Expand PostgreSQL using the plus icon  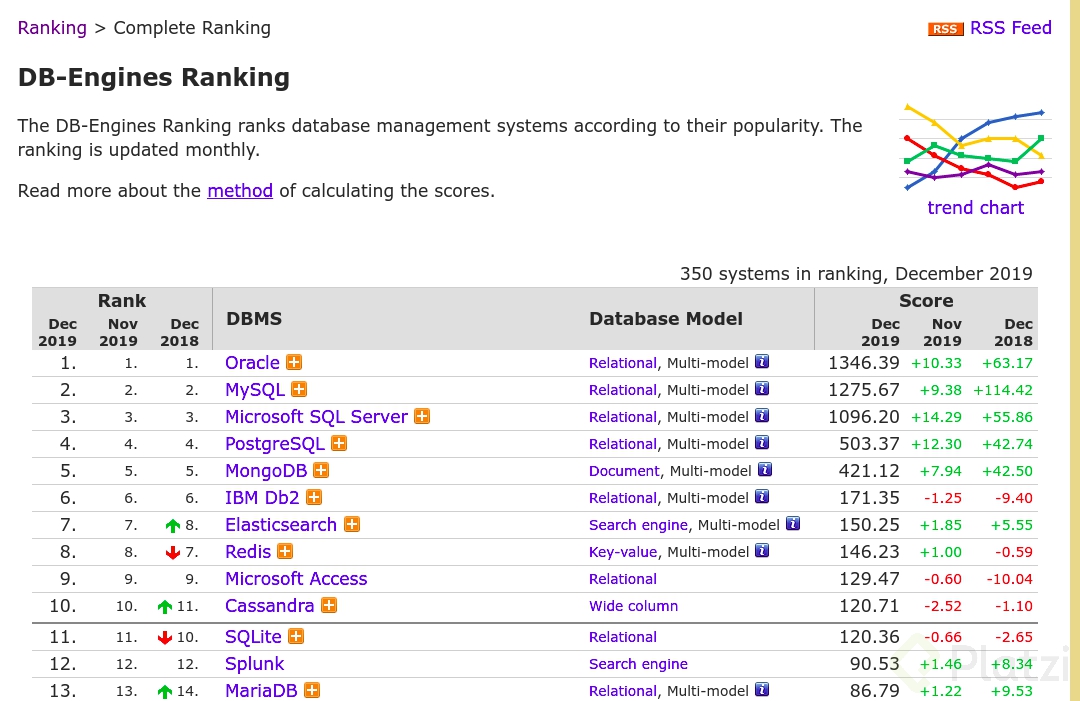click(339, 443)
